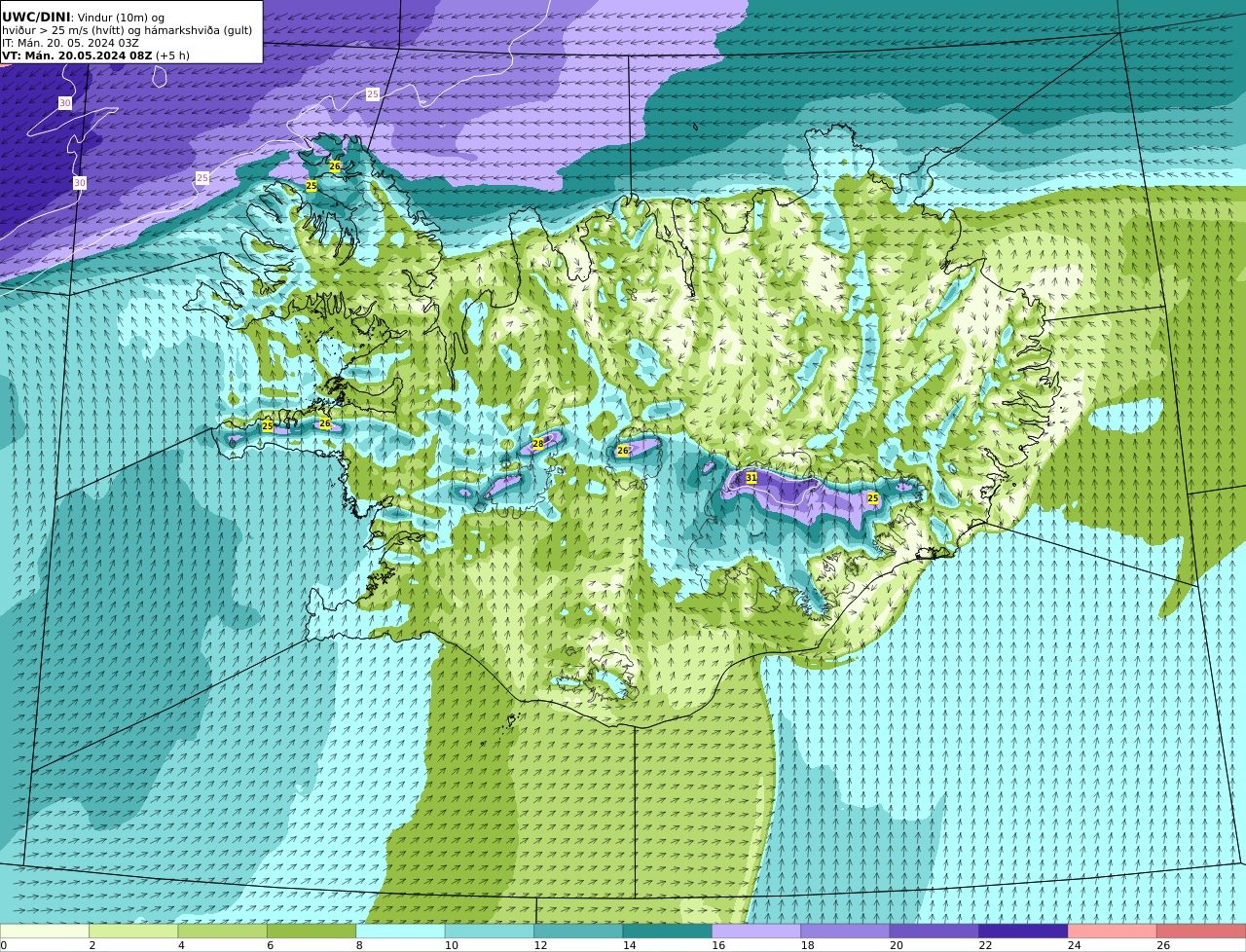The width and height of the screenshot is (1246, 952).
Task: Choose the 10–12 m/s legend color block
Action: coord(490,931)
